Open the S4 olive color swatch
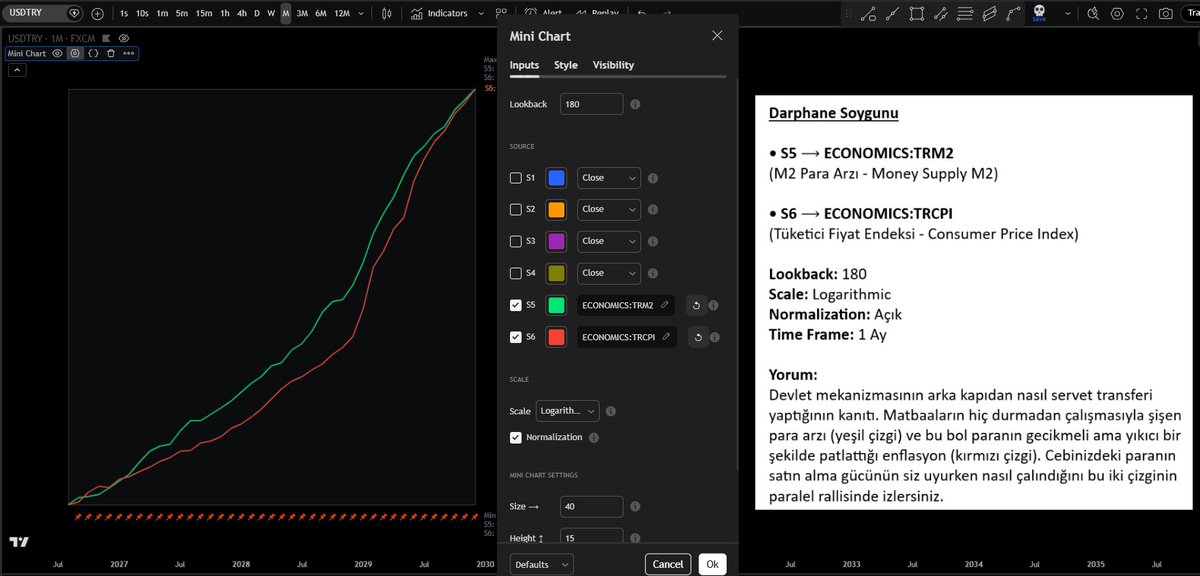 tap(556, 273)
